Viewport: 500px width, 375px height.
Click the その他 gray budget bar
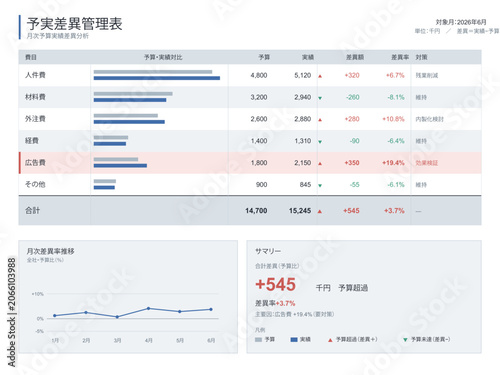point(105,181)
